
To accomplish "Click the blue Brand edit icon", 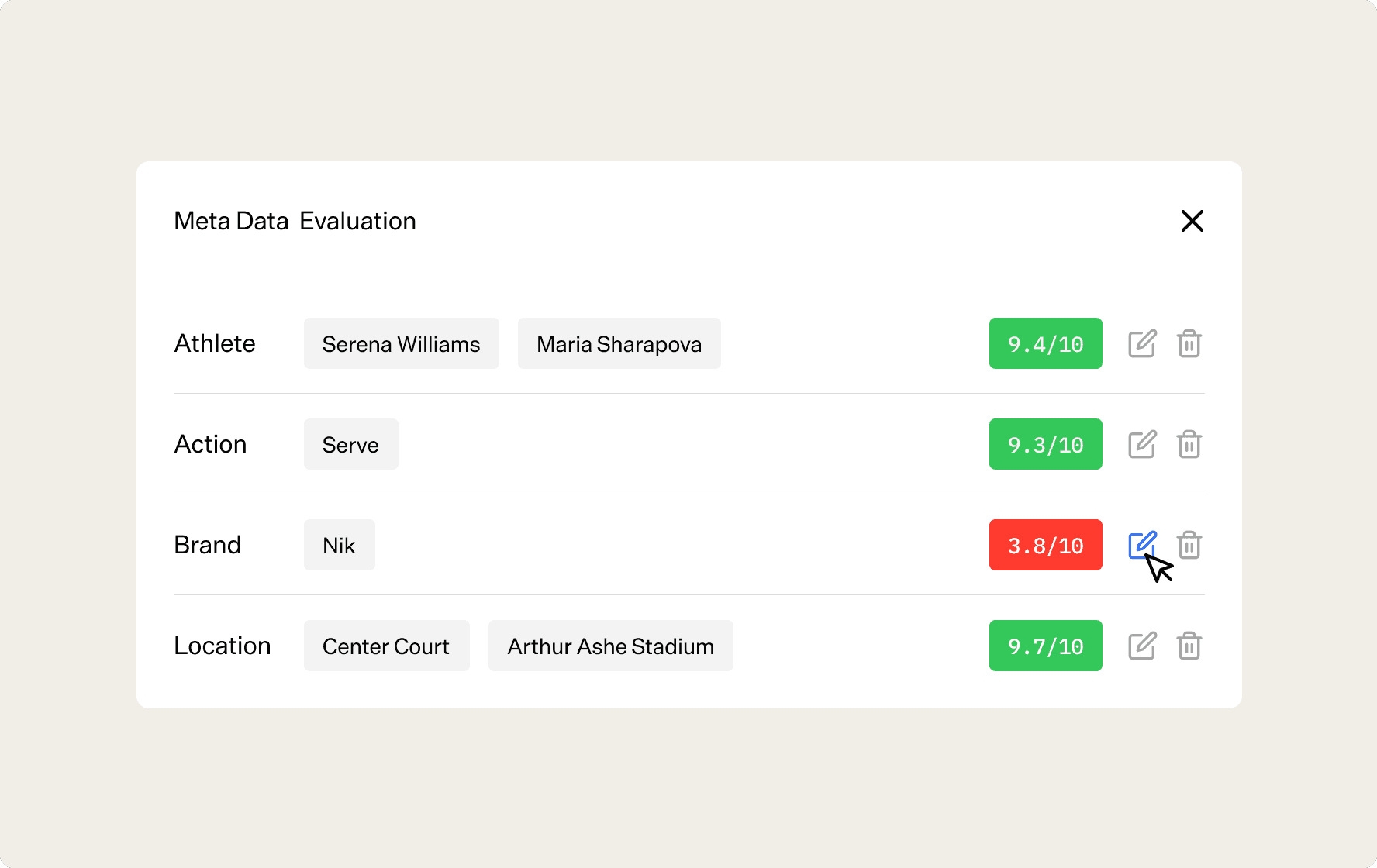I will click(x=1141, y=544).
